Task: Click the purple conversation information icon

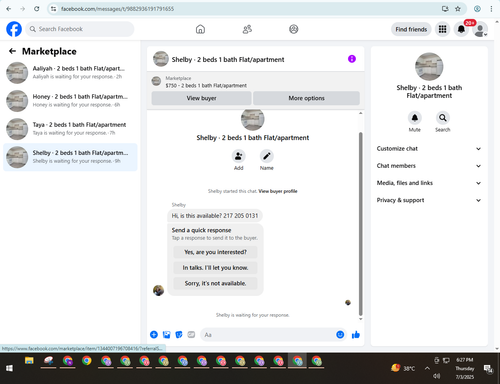Action: (x=352, y=59)
